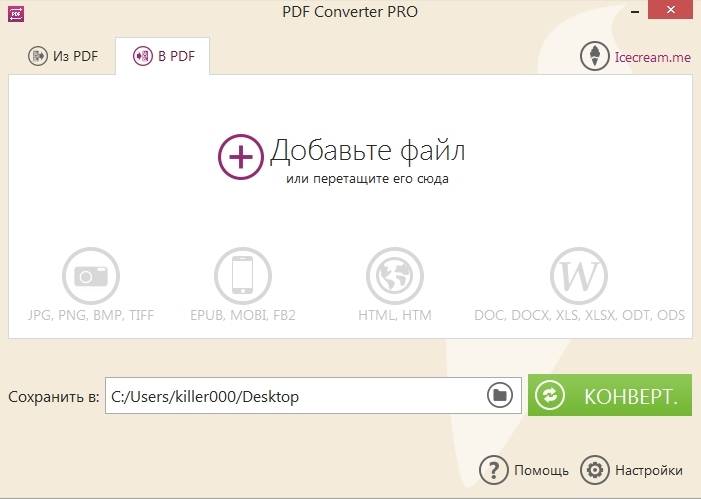This screenshot has width=701, height=499.
Task: Click the PDF Converter app logo in title bar
Action: click(16, 14)
